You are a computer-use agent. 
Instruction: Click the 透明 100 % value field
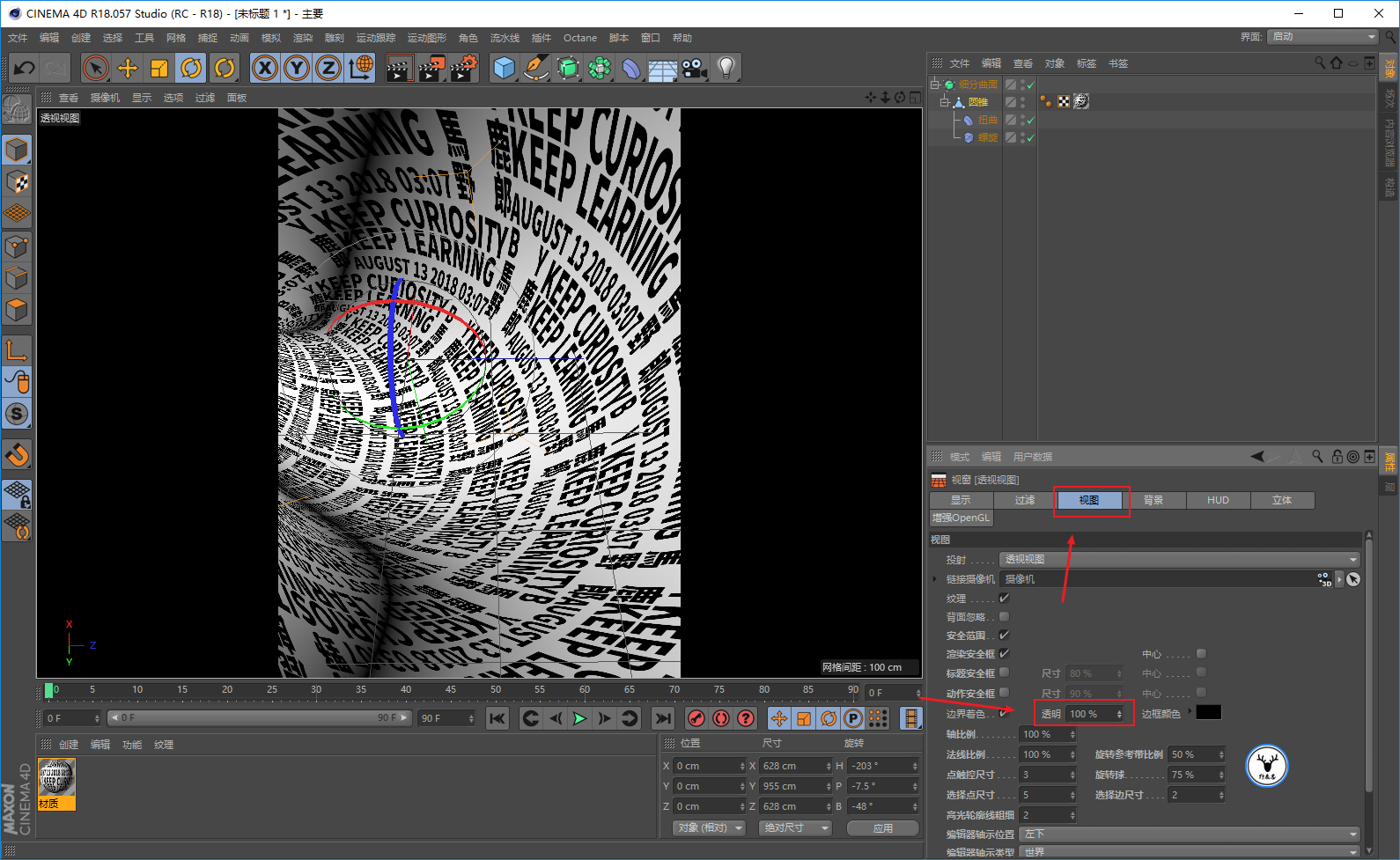[x=1095, y=714]
